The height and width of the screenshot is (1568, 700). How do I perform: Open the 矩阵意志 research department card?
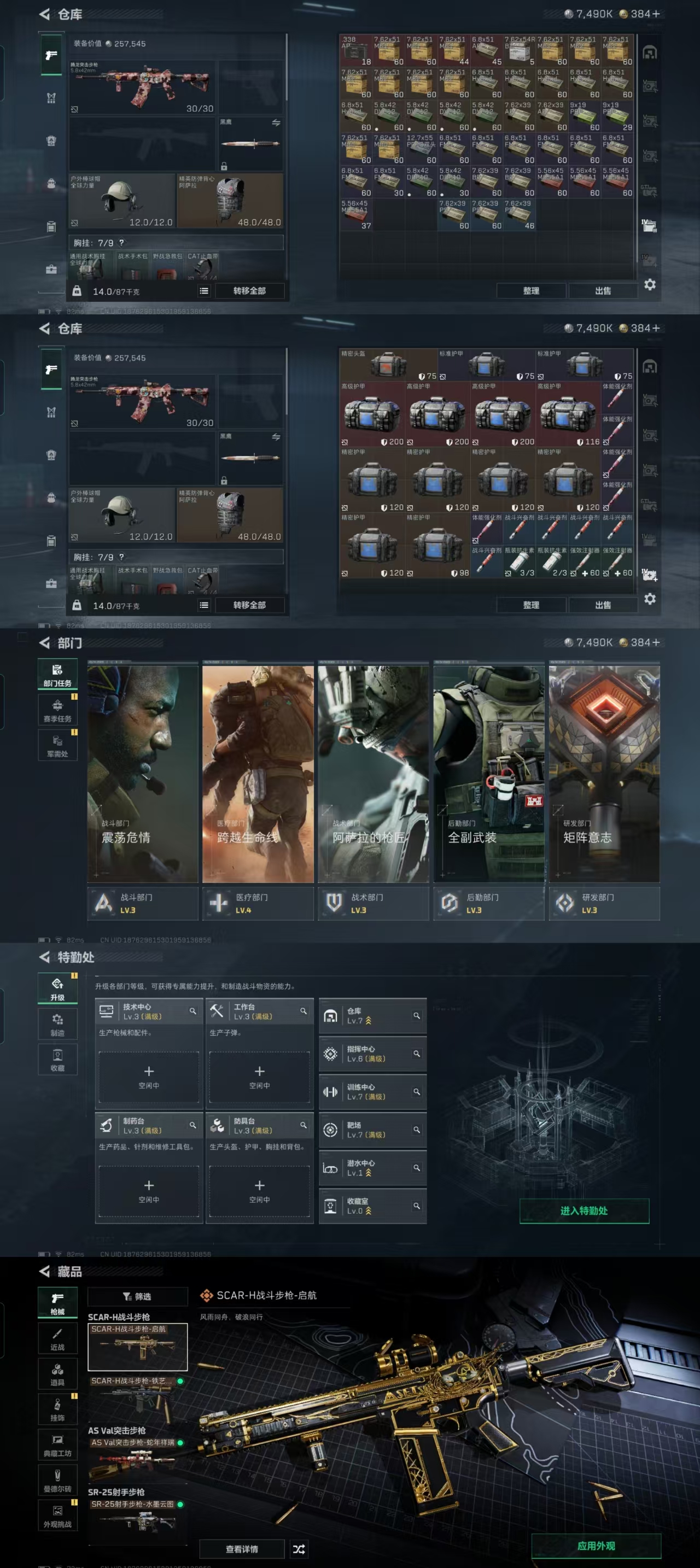click(x=604, y=773)
